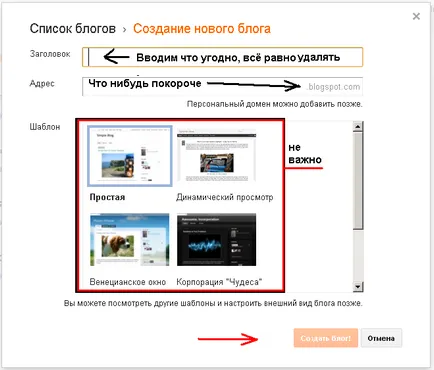This screenshot has width=434, height=370.
Task: Click the Заголовок title input field
Action: pyautogui.click(x=222, y=57)
